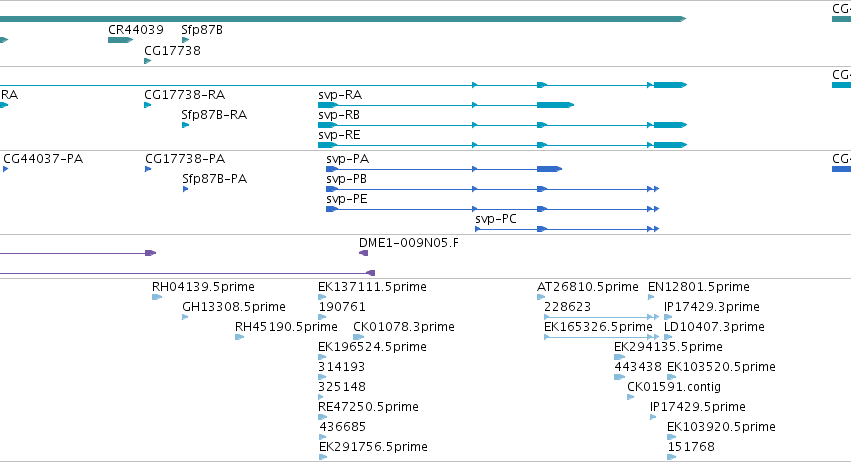Select the CG44037-PA protein marker

pyautogui.click(x=5, y=169)
